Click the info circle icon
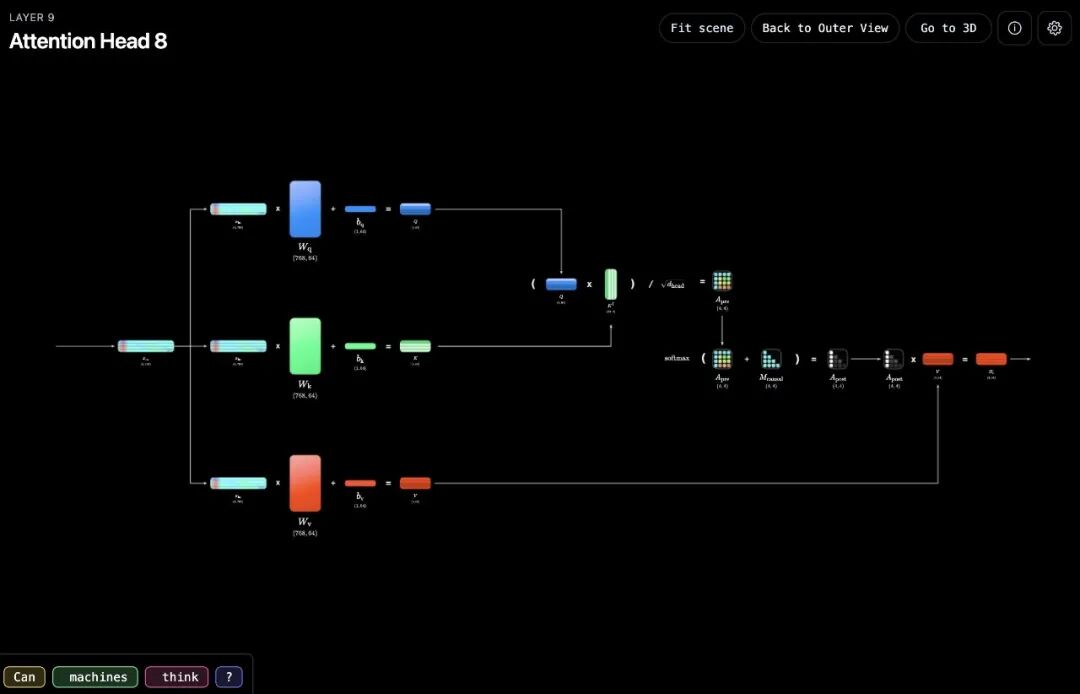 tap(1014, 28)
